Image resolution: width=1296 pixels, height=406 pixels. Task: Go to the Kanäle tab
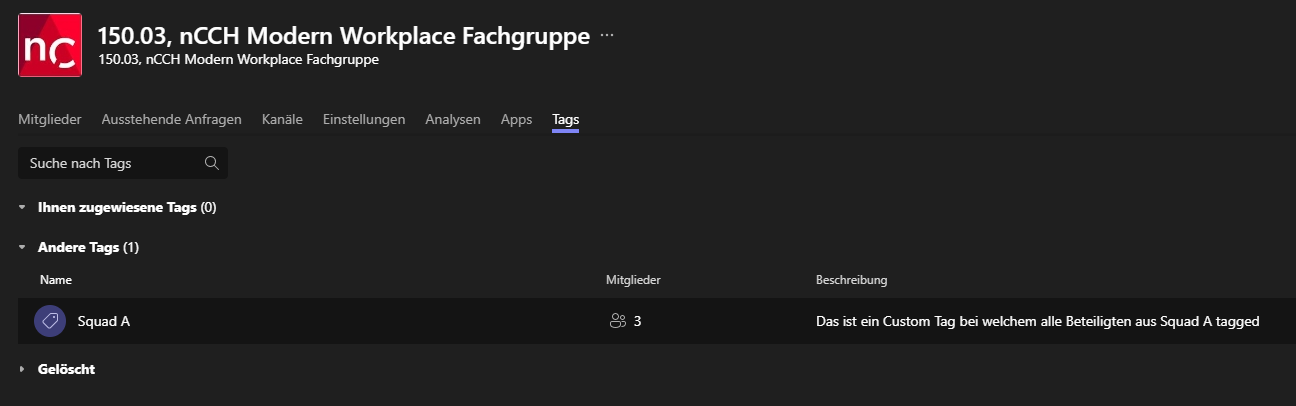[282, 120]
